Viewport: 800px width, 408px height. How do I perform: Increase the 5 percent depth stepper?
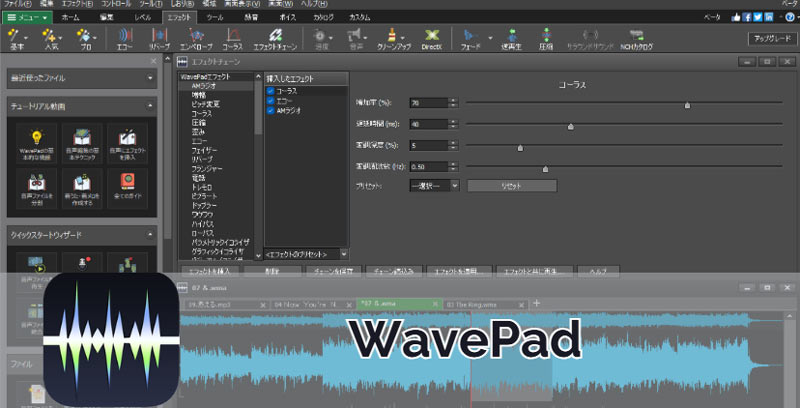click(453, 143)
